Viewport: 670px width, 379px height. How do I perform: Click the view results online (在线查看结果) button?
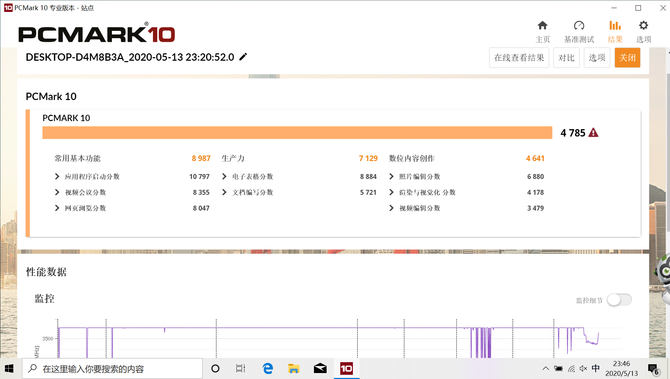click(519, 58)
